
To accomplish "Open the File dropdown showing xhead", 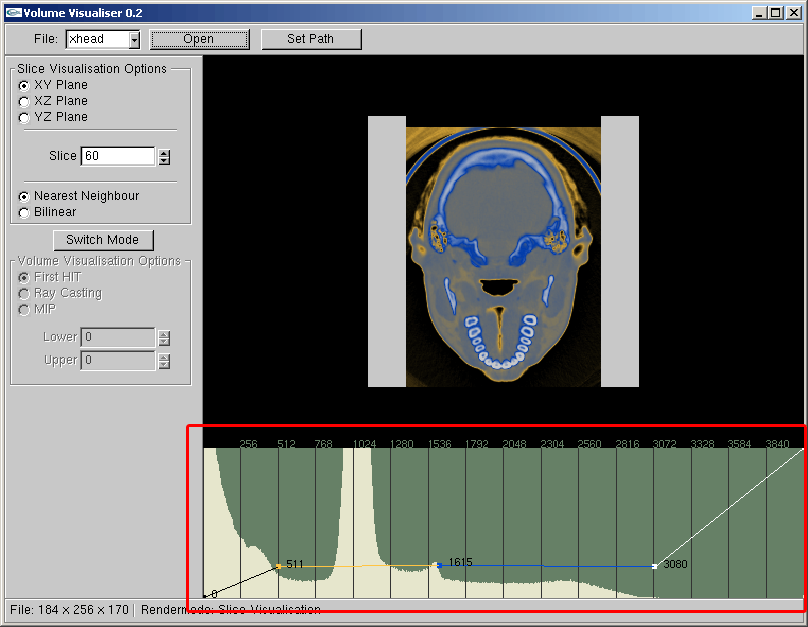I will [x=134, y=40].
